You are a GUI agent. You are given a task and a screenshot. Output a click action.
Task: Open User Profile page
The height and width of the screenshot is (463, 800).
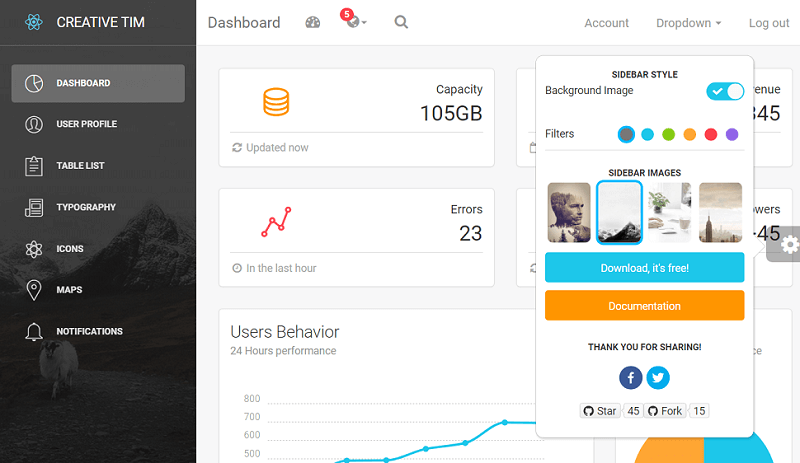pyautogui.click(x=98, y=124)
